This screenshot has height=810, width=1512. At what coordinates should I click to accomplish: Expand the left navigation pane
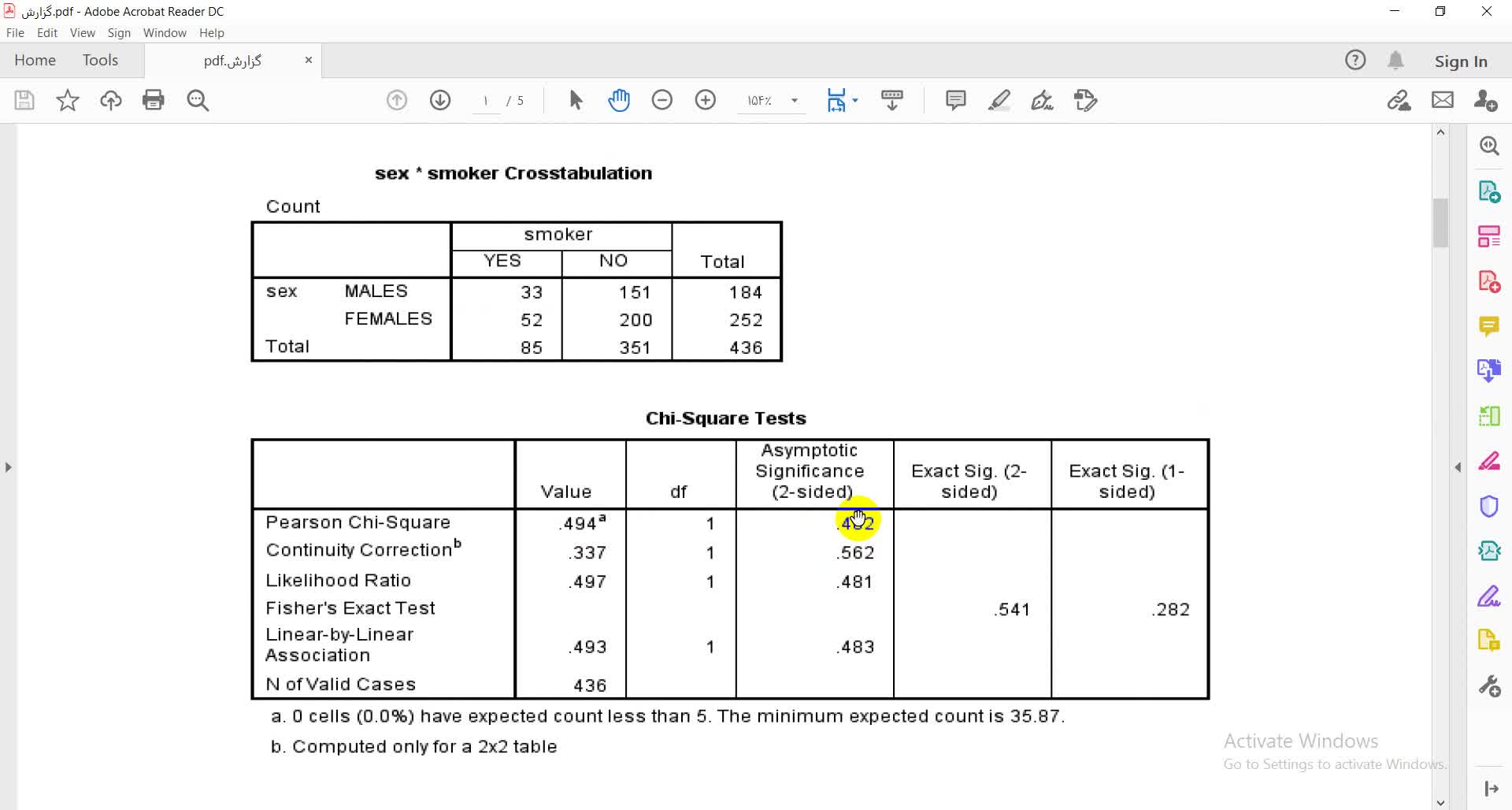[x=8, y=467]
